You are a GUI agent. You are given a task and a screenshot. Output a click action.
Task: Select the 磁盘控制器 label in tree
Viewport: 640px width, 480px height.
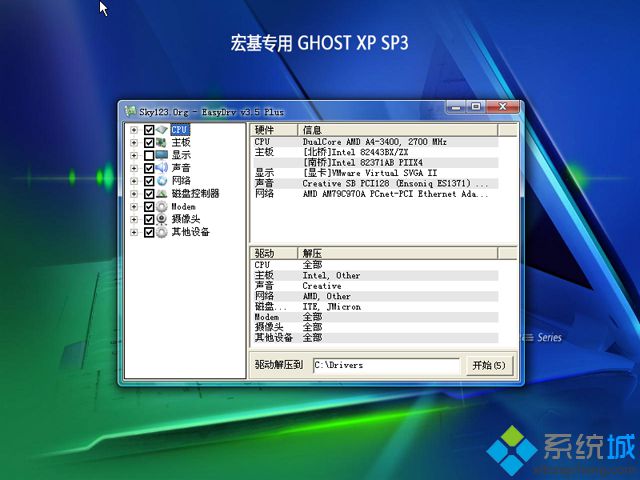coord(195,193)
